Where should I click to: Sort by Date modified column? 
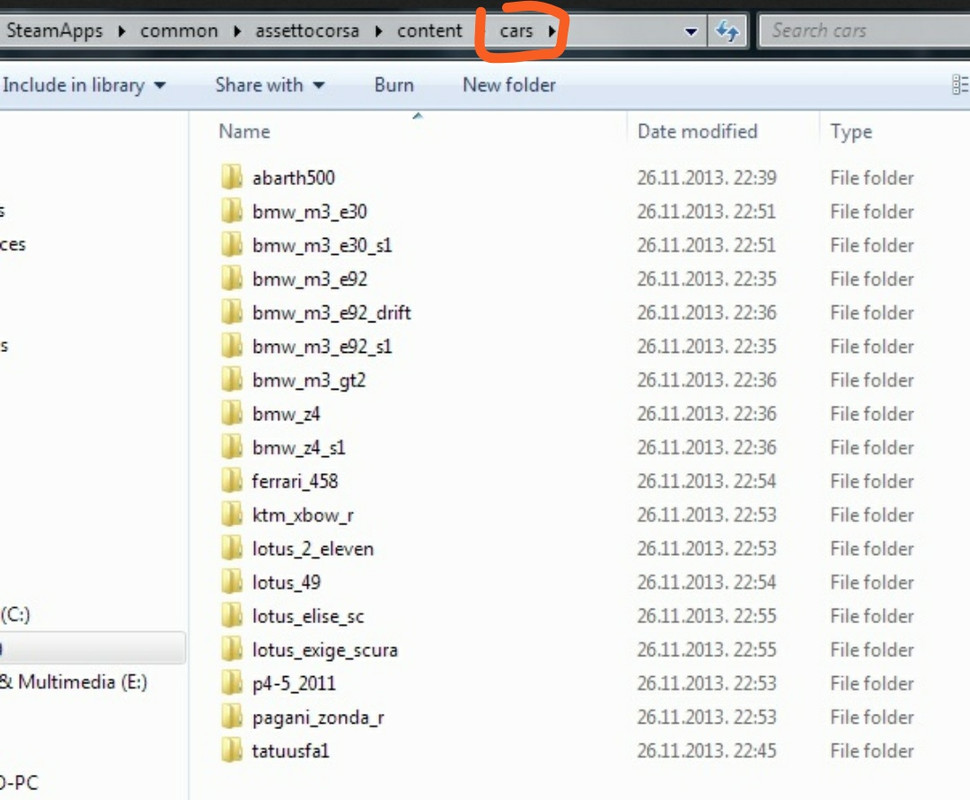click(x=697, y=131)
